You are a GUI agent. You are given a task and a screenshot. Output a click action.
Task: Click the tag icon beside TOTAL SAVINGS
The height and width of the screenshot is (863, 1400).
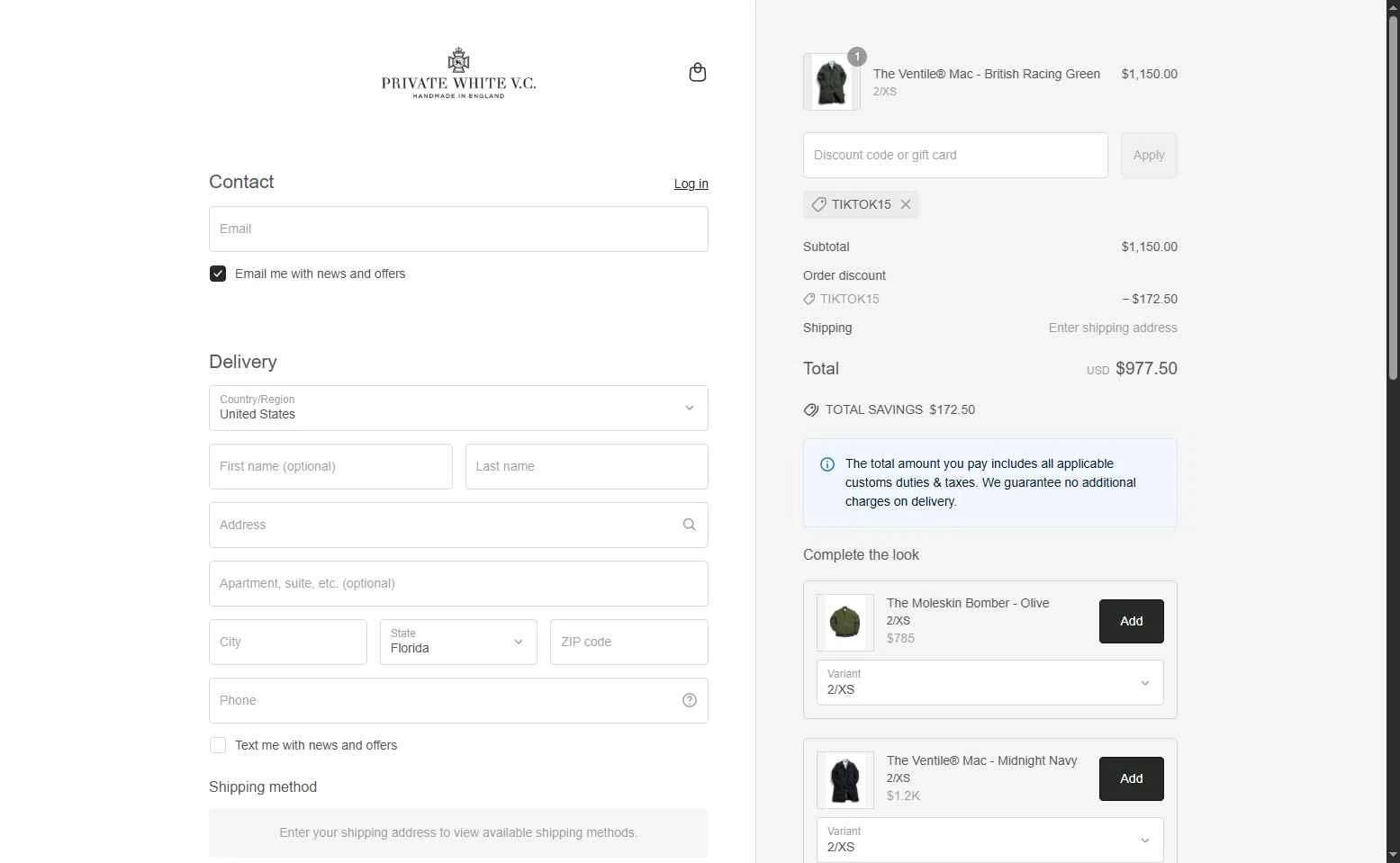tap(811, 409)
